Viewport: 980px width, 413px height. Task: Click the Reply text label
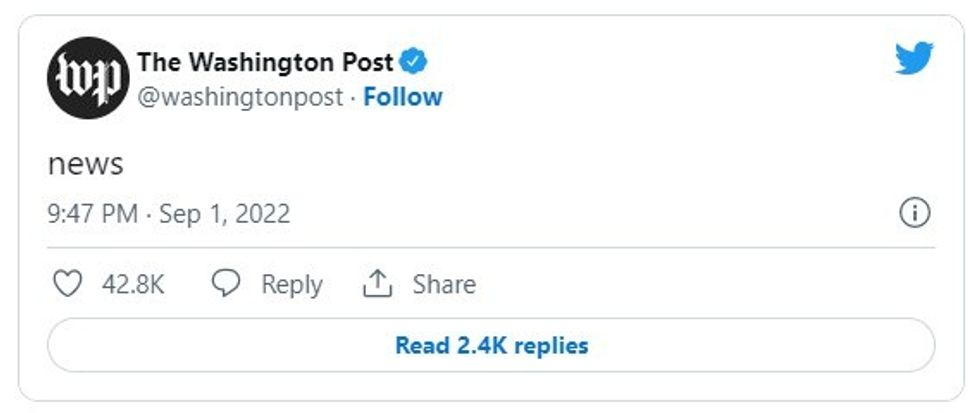(291, 285)
